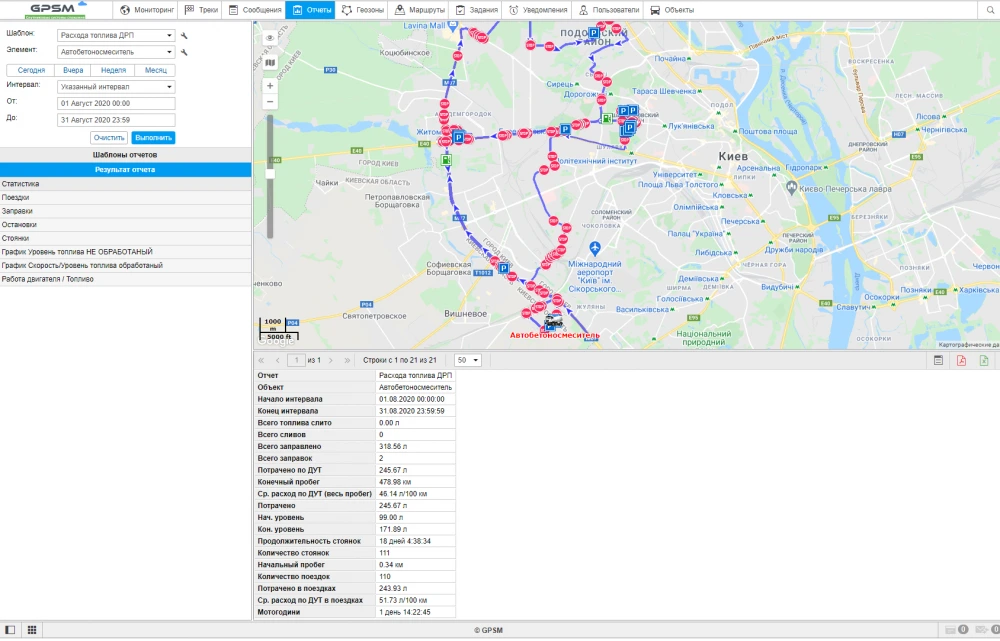Toggle map objects visibility eye icon

(270, 38)
